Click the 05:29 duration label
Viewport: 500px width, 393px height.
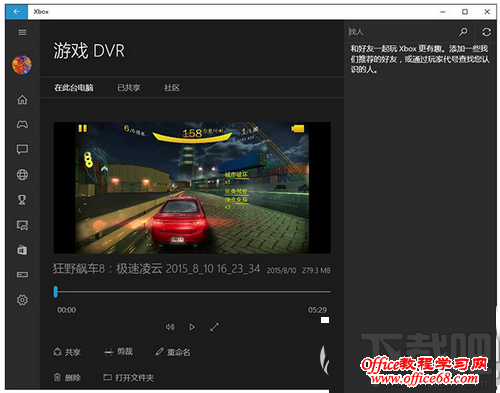[317, 310]
